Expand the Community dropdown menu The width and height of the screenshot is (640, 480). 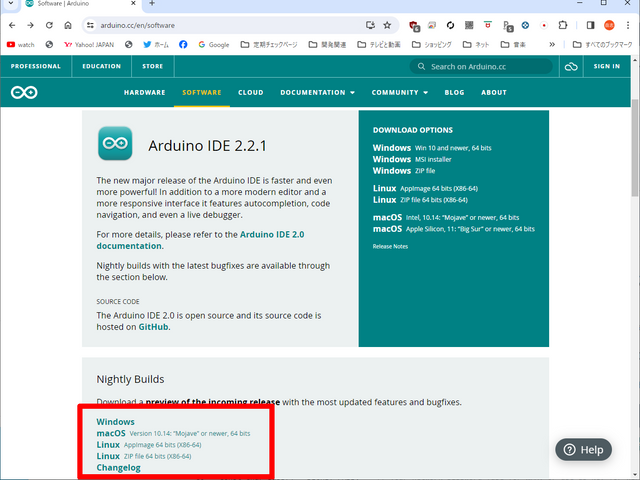pyautogui.click(x=399, y=92)
